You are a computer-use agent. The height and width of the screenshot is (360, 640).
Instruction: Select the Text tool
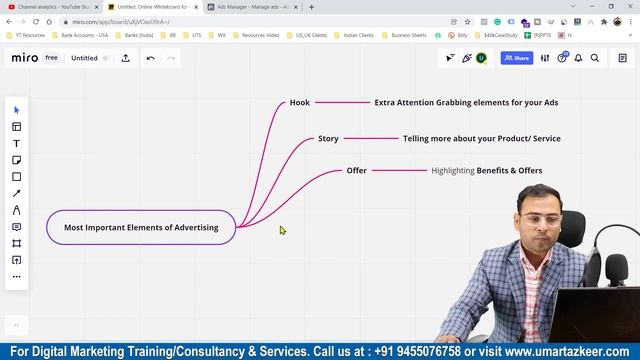pyautogui.click(x=16, y=144)
